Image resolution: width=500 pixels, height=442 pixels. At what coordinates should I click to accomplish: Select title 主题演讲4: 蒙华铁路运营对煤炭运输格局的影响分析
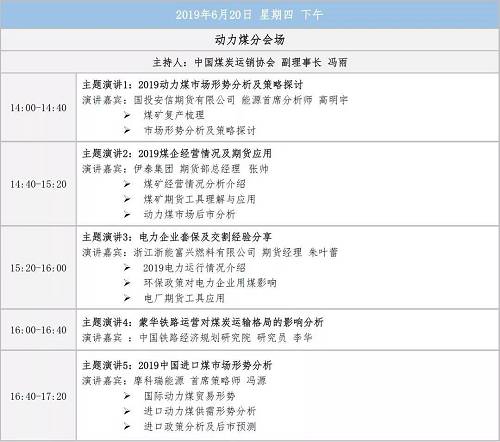point(203,322)
